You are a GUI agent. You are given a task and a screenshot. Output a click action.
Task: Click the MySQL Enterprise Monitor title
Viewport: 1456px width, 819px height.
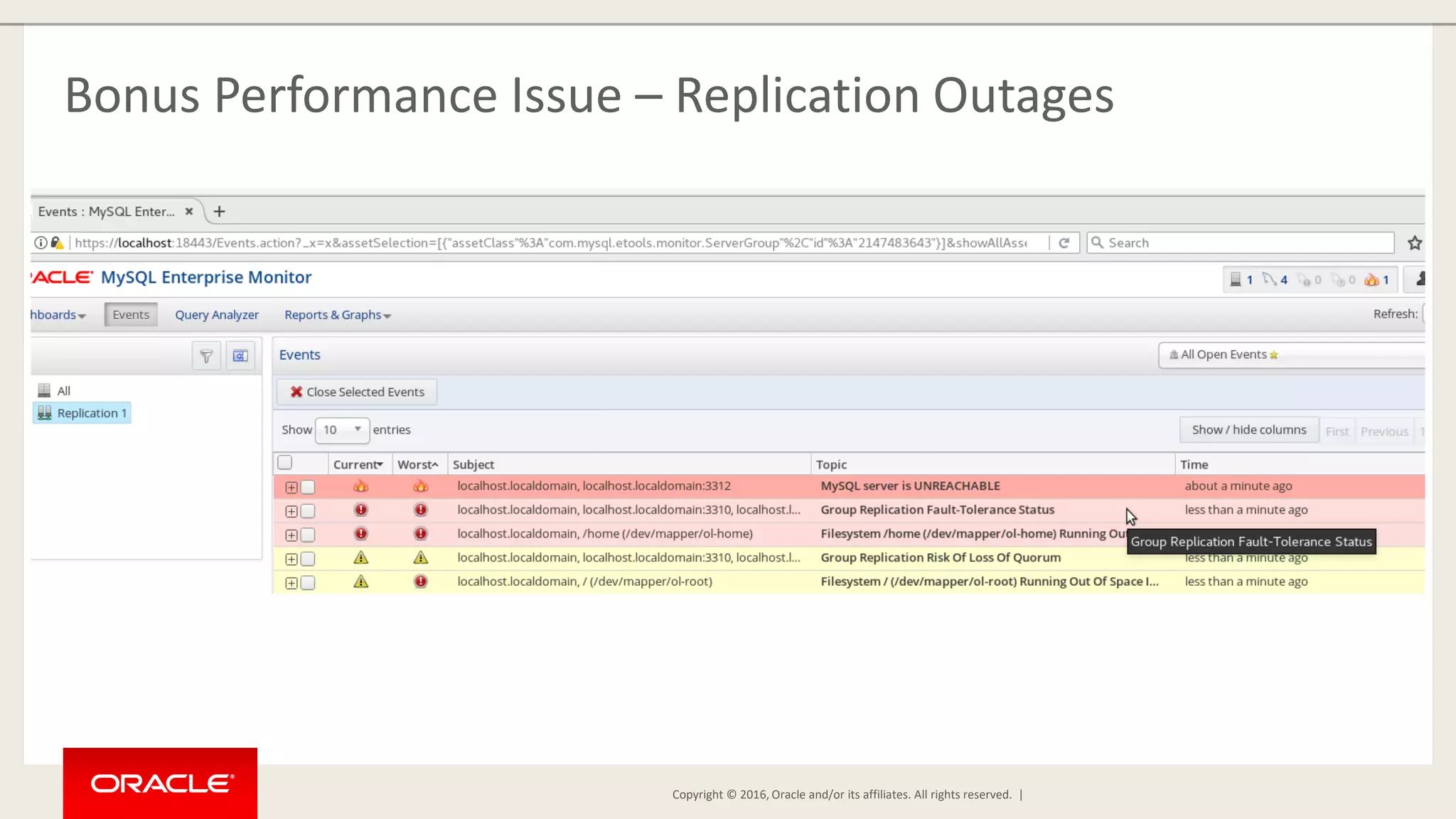(206, 277)
